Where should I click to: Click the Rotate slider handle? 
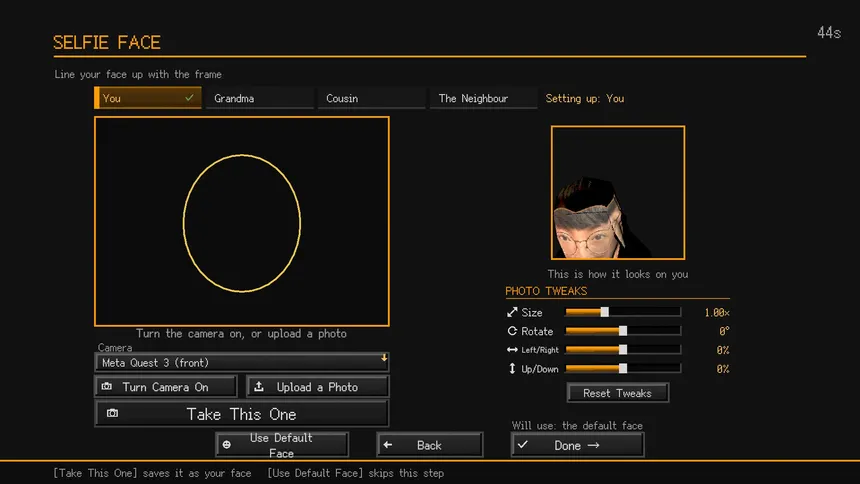tap(623, 331)
